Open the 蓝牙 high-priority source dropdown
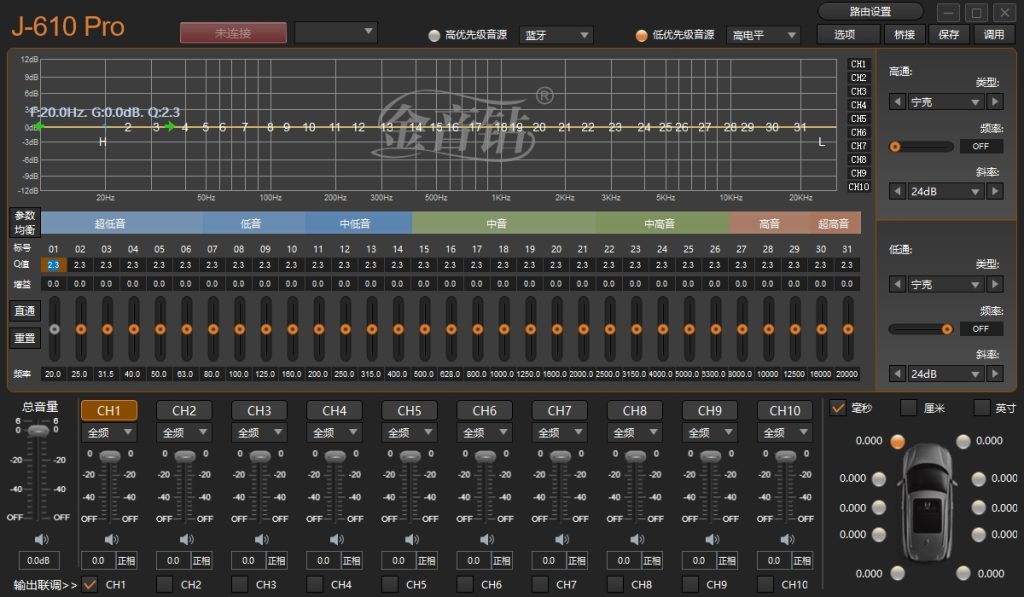The width and height of the screenshot is (1024, 597). [x=556, y=35]
